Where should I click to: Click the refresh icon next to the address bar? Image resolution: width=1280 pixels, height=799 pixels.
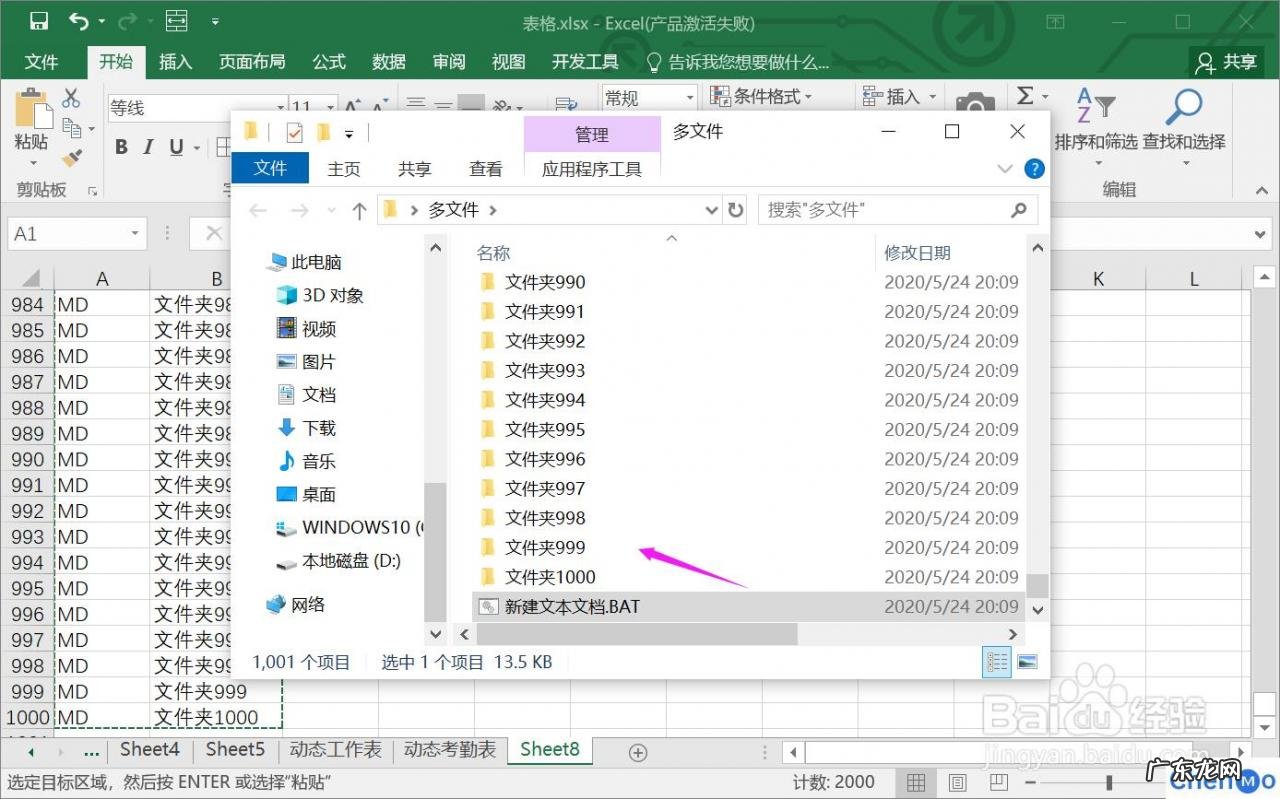pos(735,210)
